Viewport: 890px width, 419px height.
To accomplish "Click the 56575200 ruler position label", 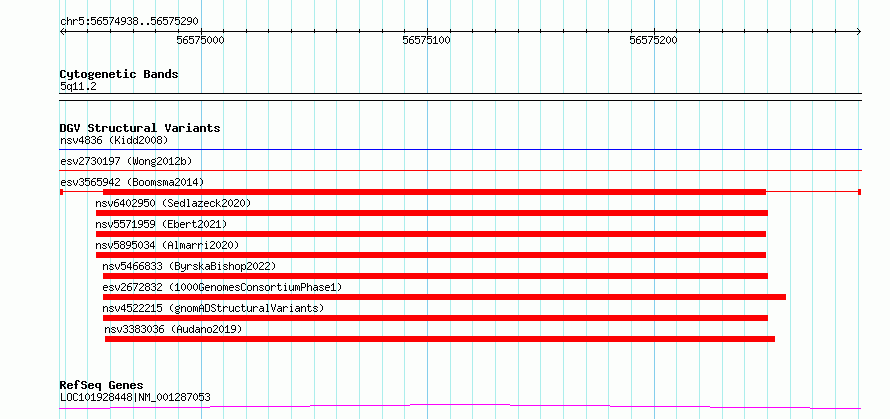I will click(653, 40).
